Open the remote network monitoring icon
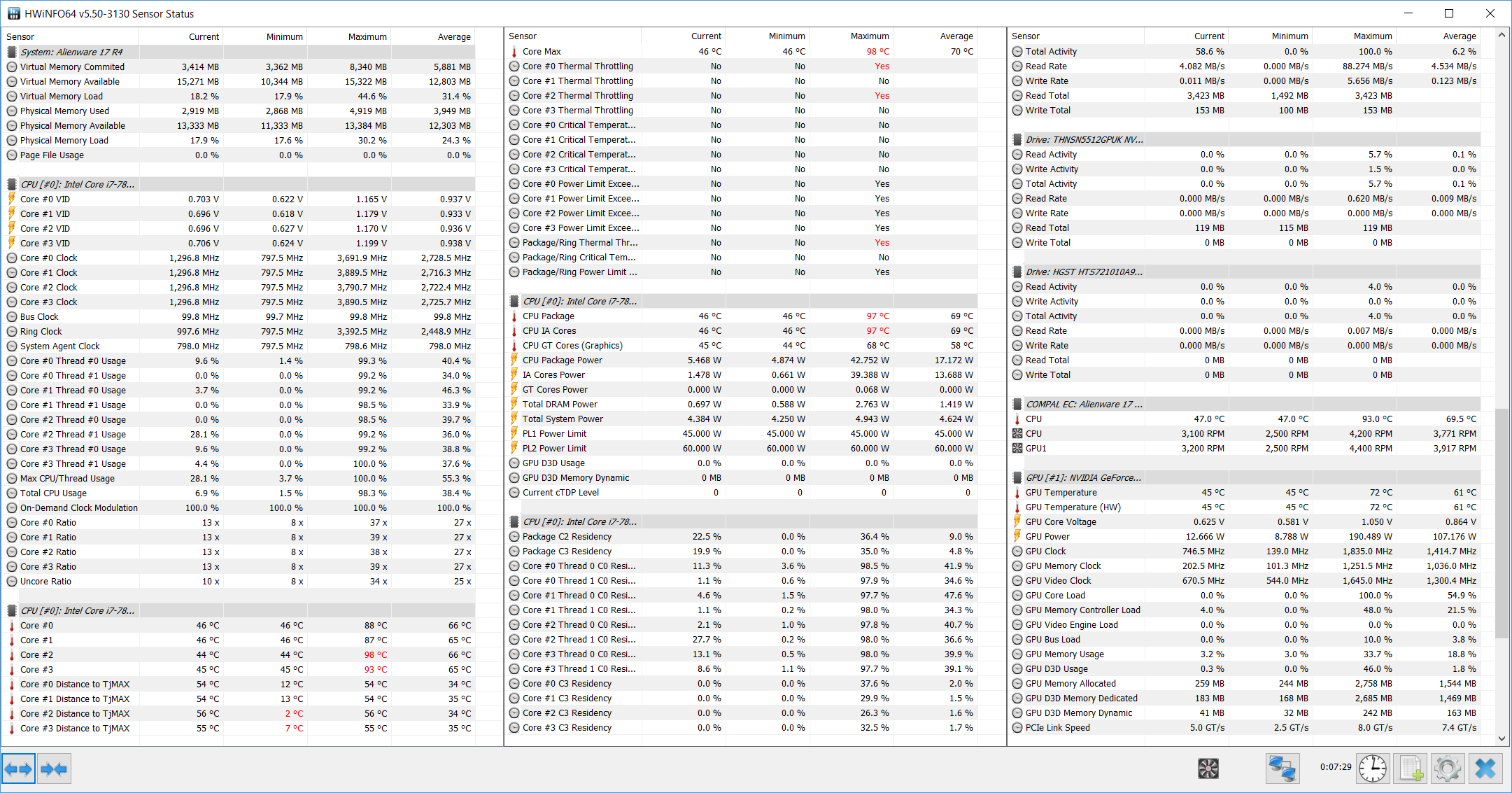This screenshot has width=1512, height=793. point(1283,769)
